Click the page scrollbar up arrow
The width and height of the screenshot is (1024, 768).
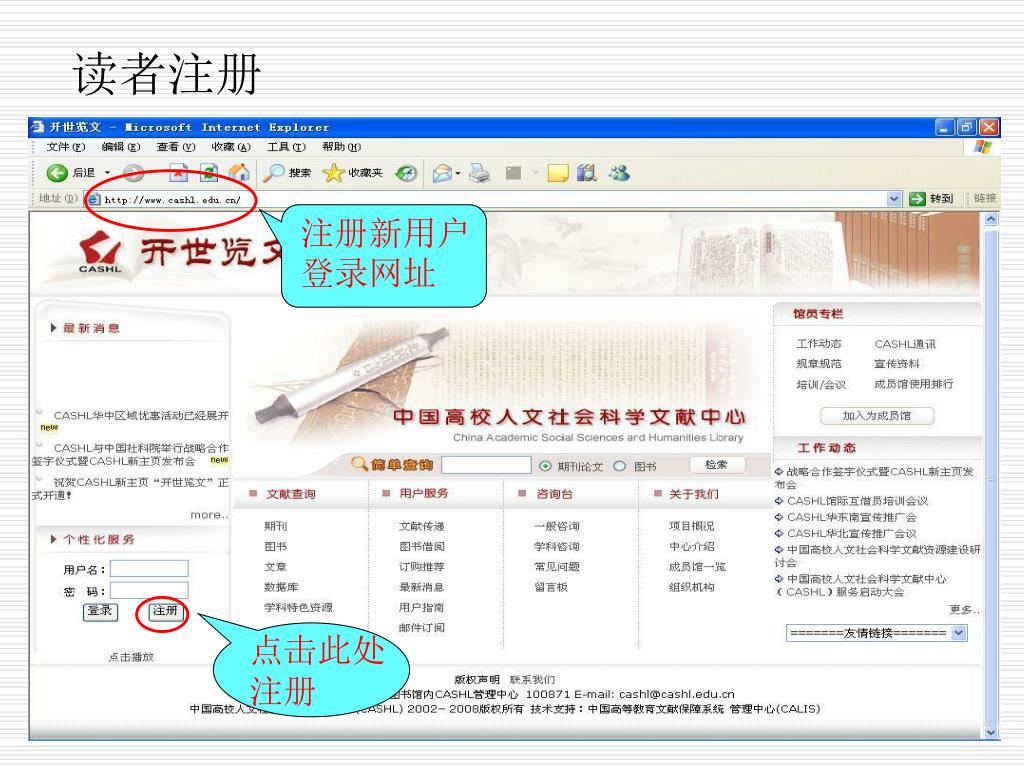coord(991,219)
